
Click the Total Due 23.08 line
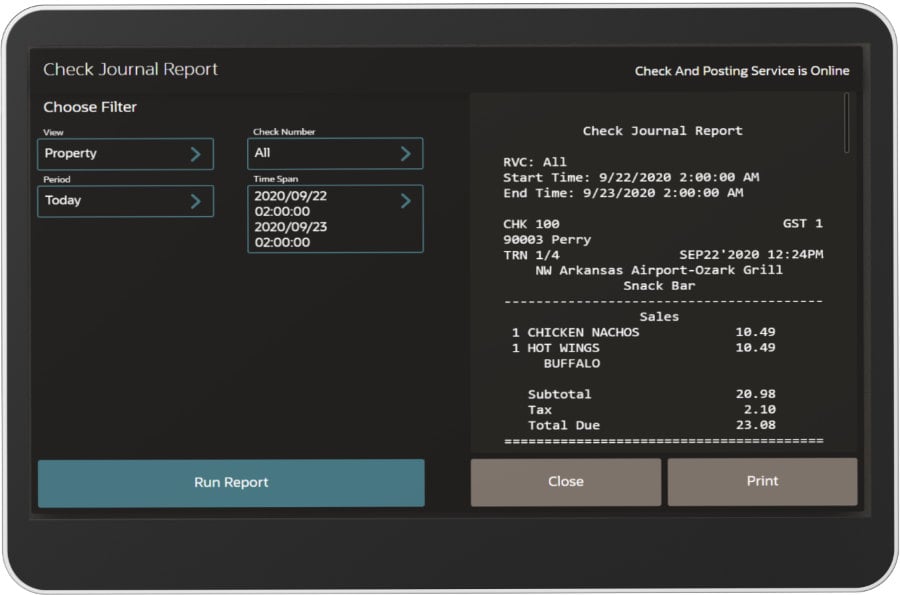pyautogui.click(x=651, y=425)
